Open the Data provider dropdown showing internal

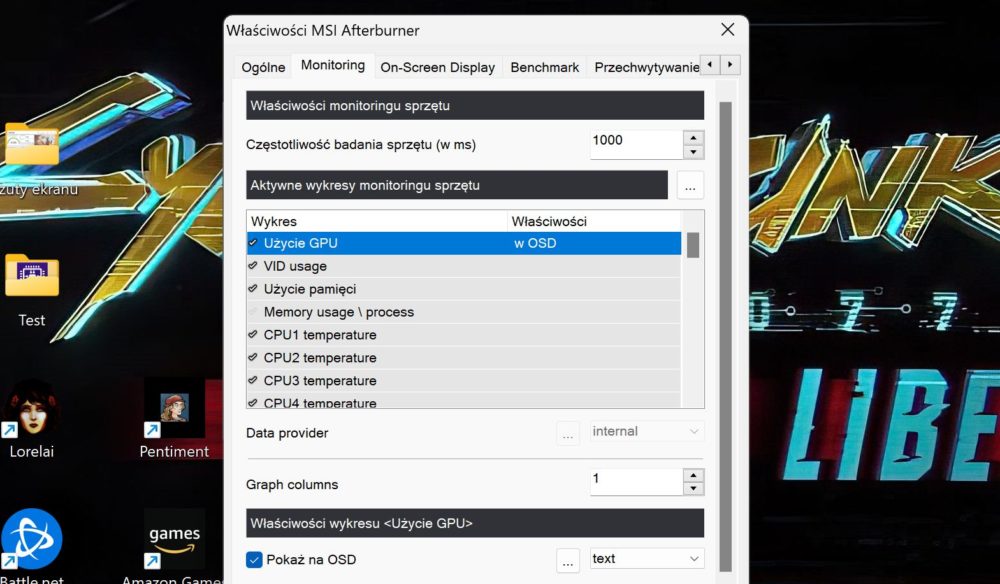point(647,432)
